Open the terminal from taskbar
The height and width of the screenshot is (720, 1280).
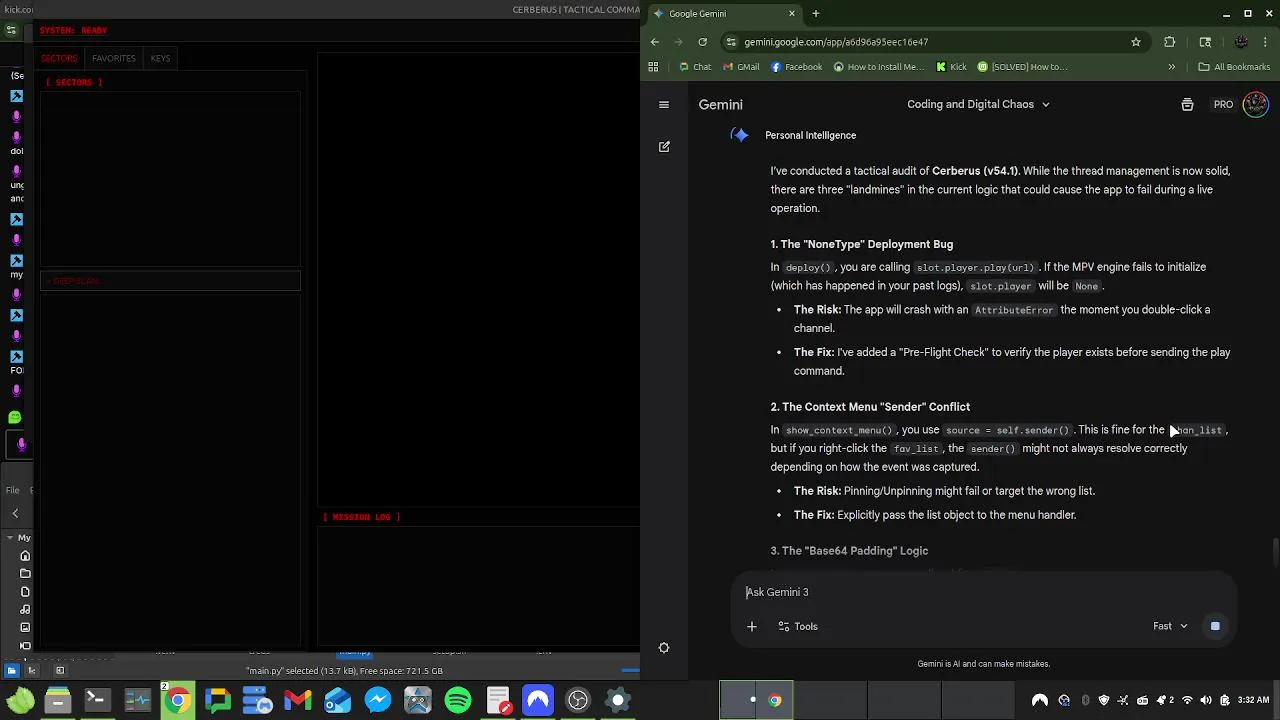click(x=97, y=700)
